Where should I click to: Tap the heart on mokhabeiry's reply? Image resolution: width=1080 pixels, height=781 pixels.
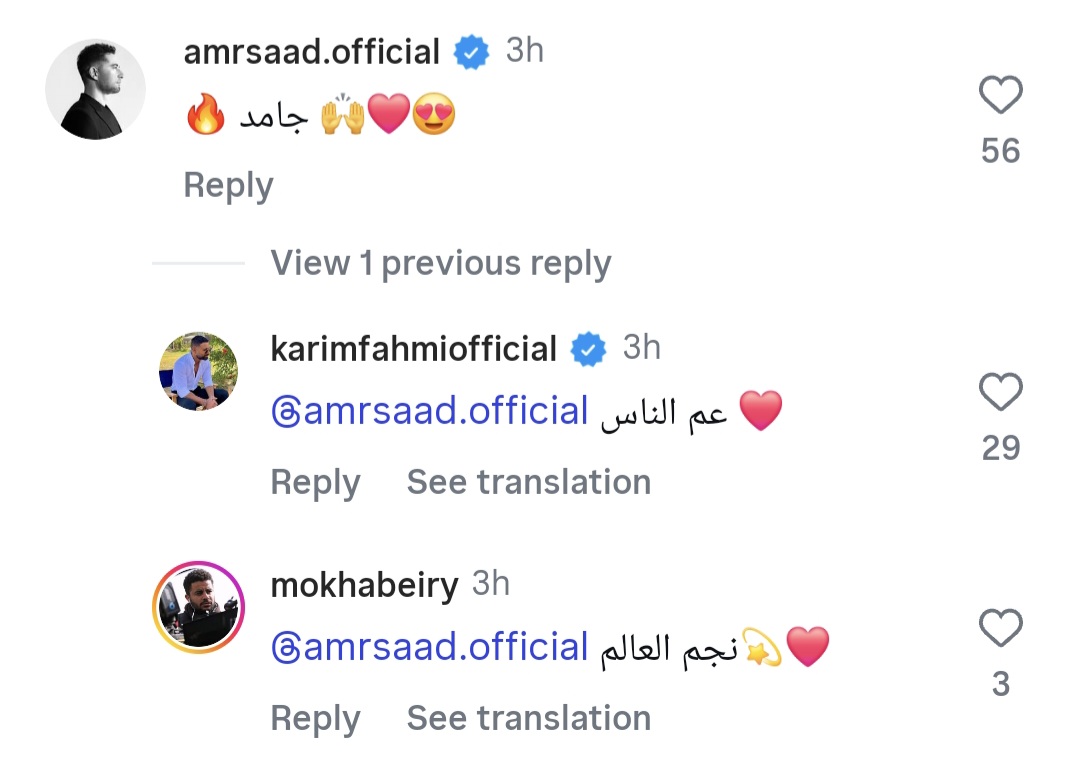[1000, 629]
